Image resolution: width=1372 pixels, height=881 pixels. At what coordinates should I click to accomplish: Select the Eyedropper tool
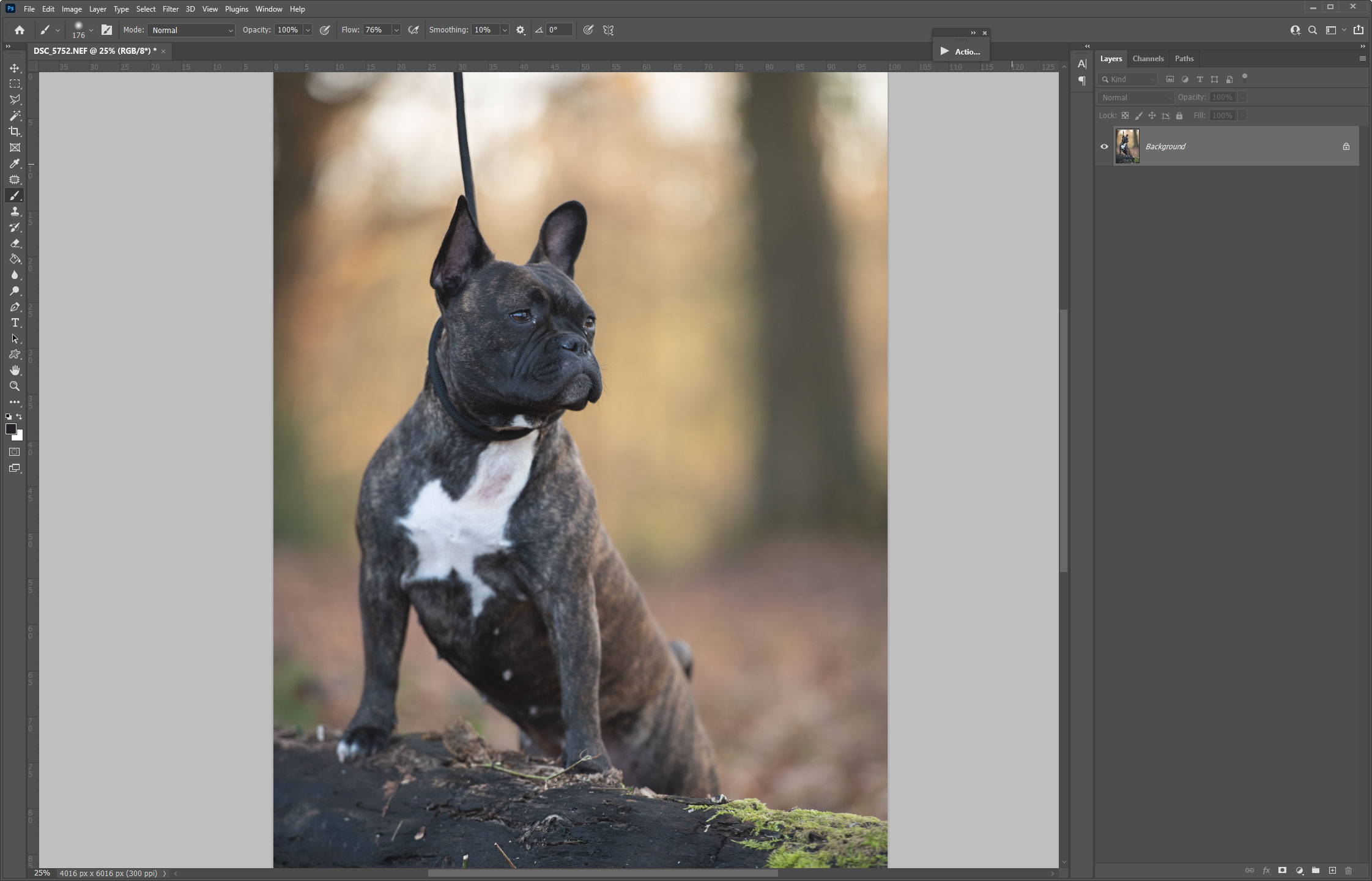click(15, 163)
